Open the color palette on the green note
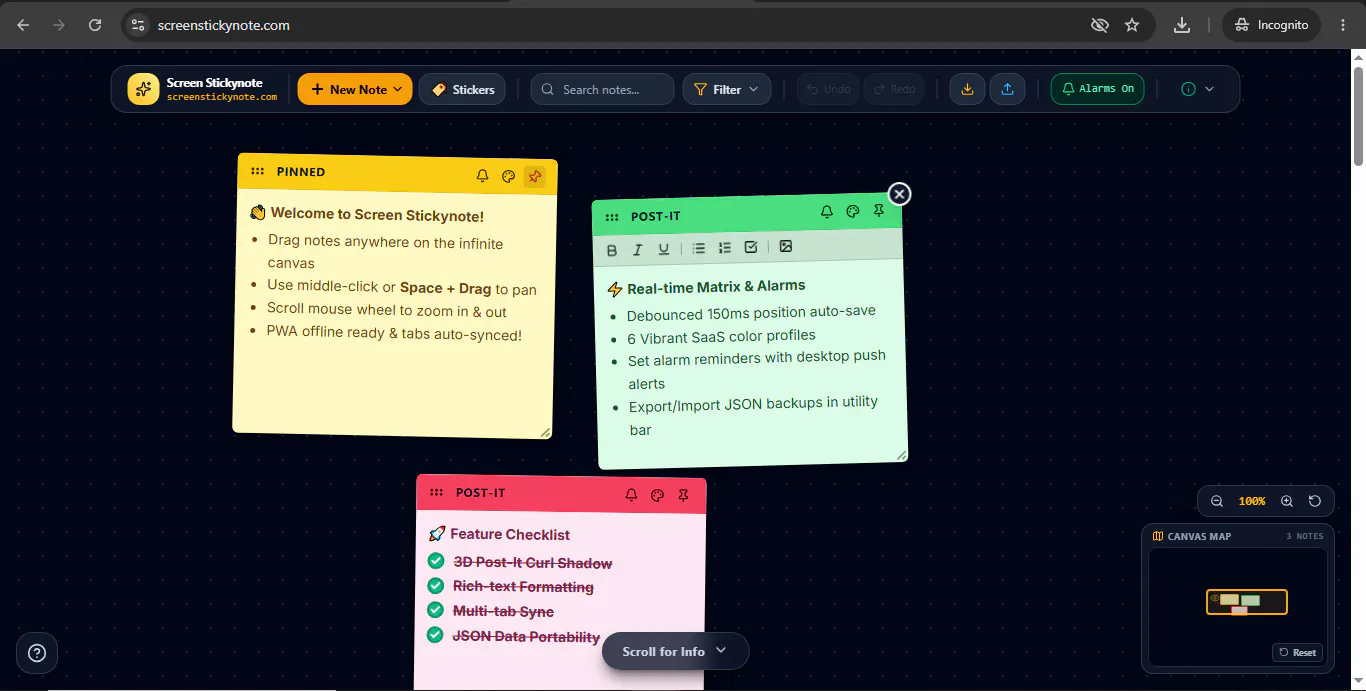The image size is (1366, 691). coord(852,212)
